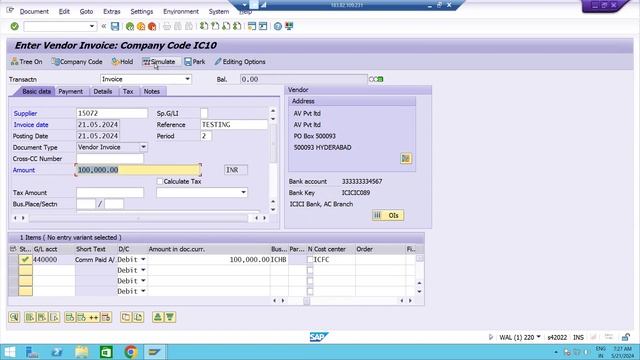Screen dimensions: 640x360
Task: Open the Document menu
Action: 34,11
